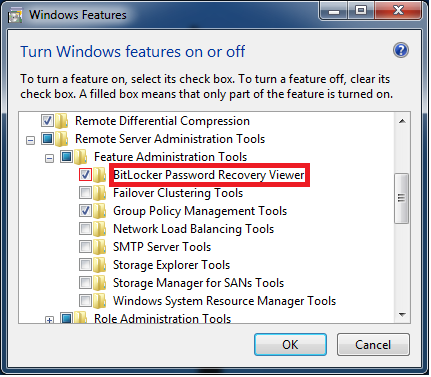The height and width of the screenshot is (377, 431).
Task: Confirm changes with OK button
Action: tap(290, 345)
